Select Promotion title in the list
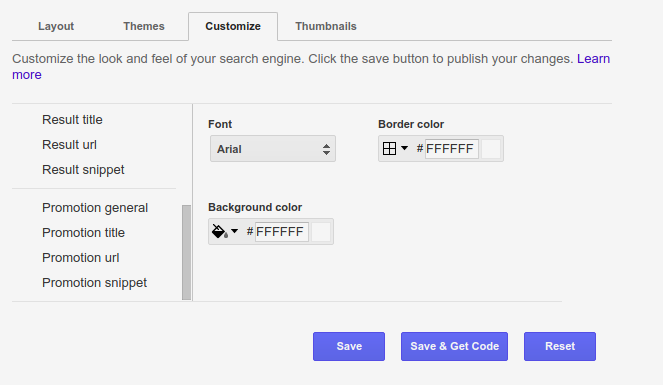This screenshot has width=663, height=385. coord(83,232)
